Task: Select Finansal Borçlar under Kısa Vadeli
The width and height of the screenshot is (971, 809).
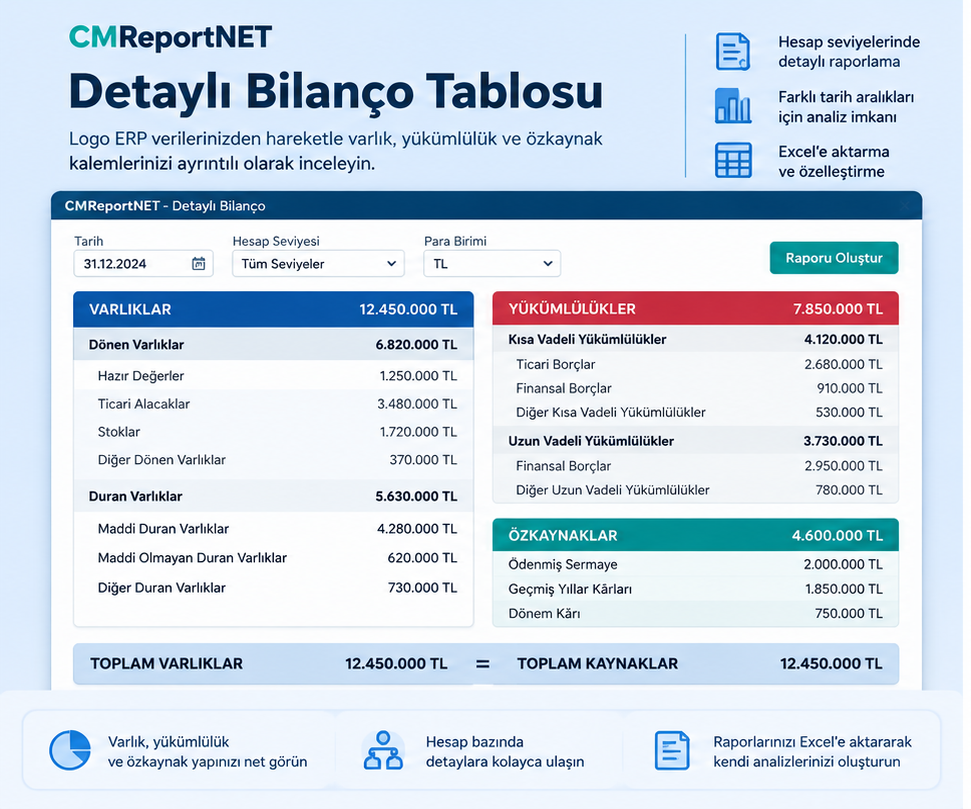Action: (695, 388)
